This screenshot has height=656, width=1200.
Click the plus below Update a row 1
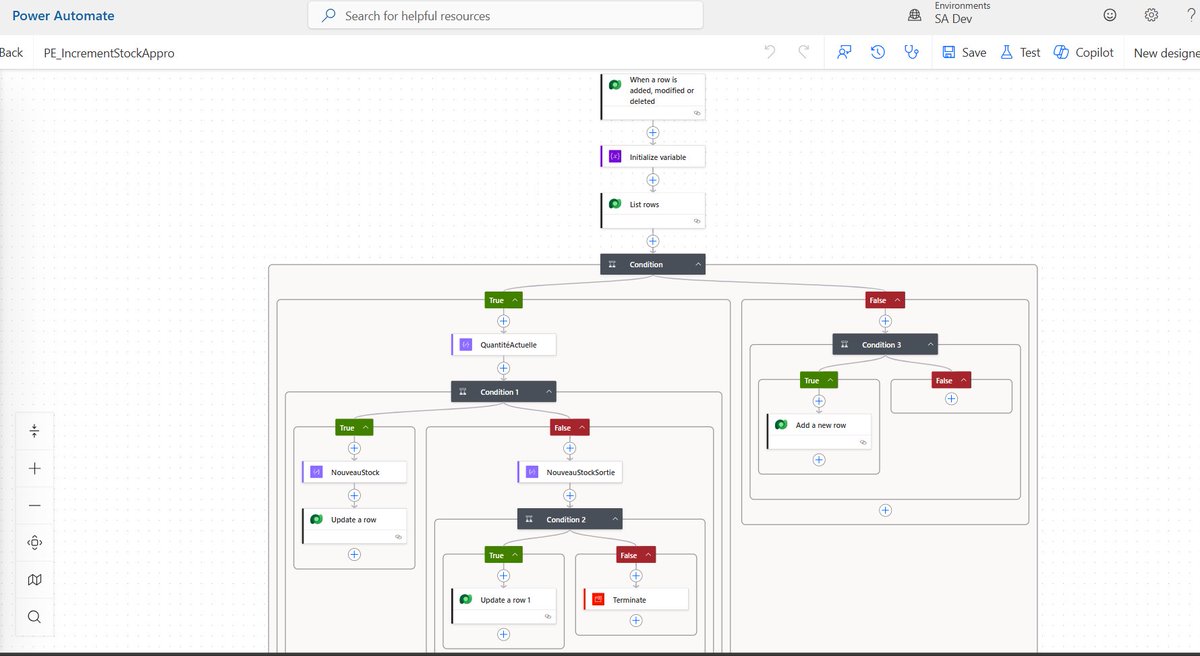click(x=503, y=634)
